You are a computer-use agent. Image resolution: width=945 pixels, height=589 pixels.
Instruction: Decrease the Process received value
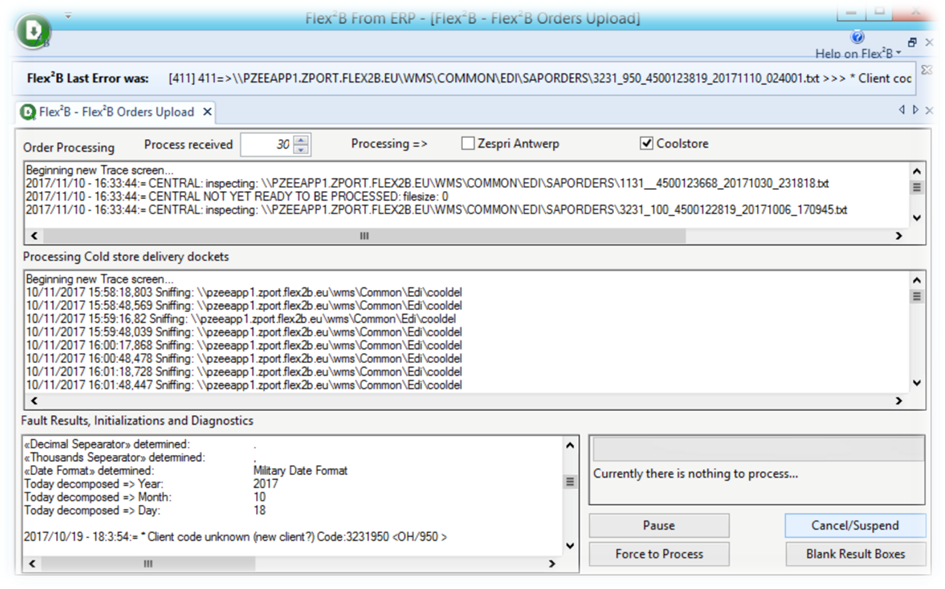[x=301, y=150]
